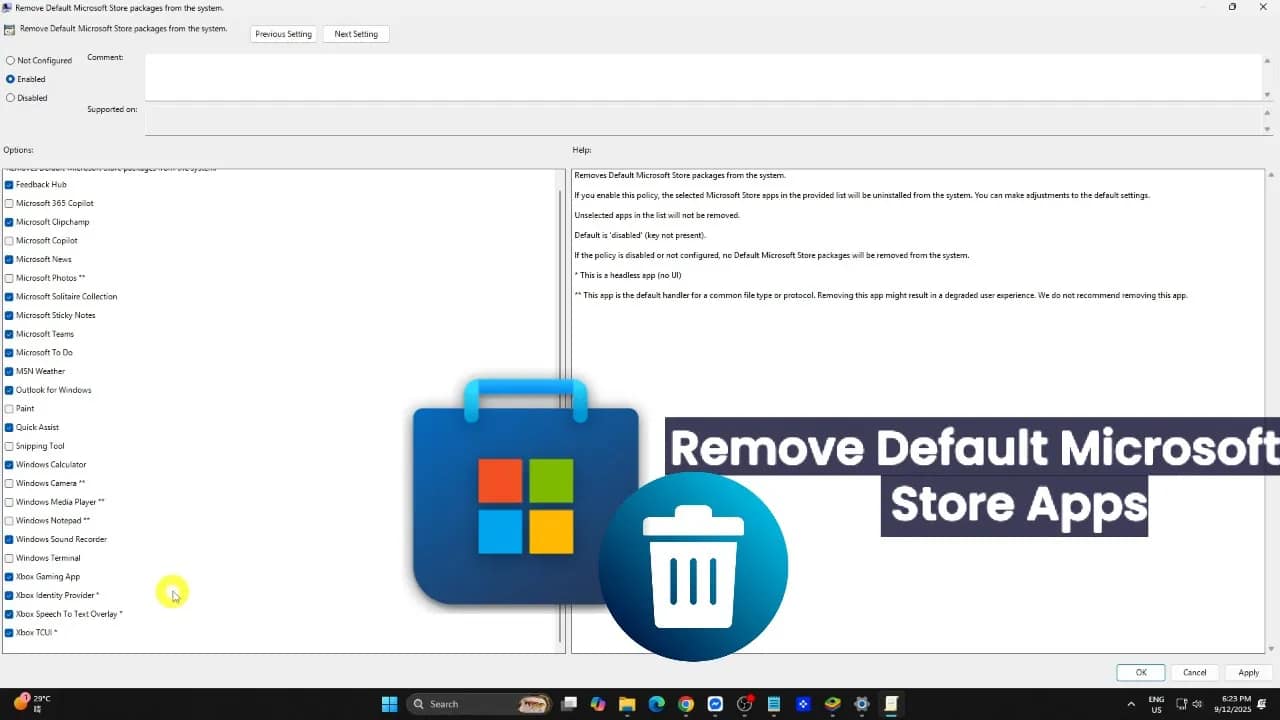Image resolution: width=1280 pixels, height=720 pixels.
Task: Select the Not Configured radio button
Action: [x=10, y=60]
